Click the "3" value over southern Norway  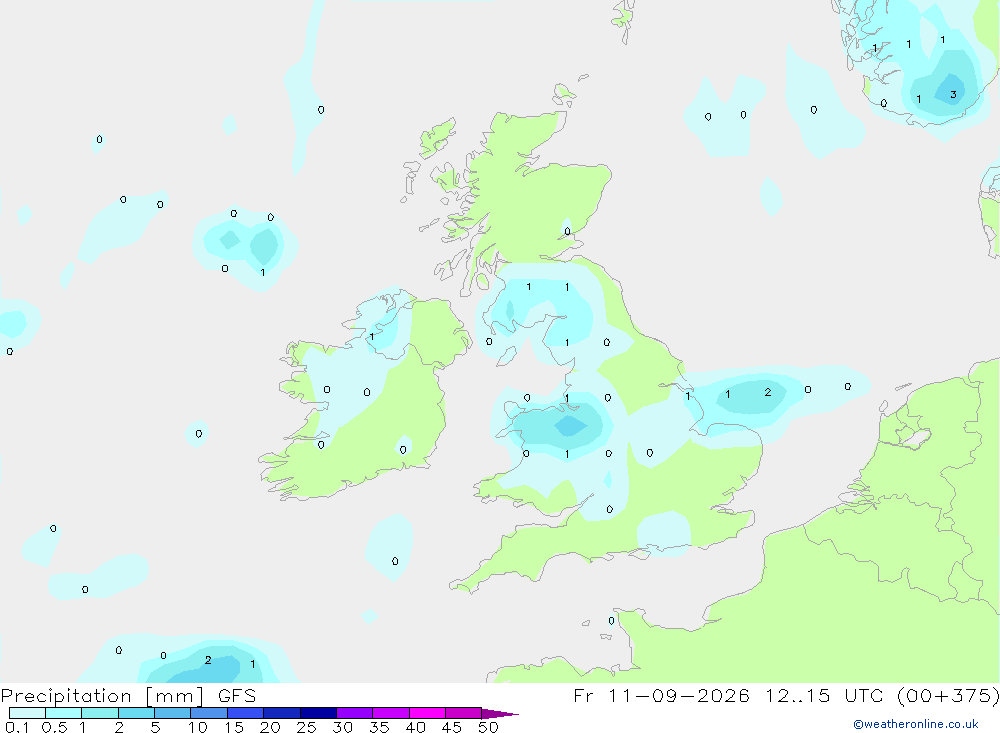(953, 94)
